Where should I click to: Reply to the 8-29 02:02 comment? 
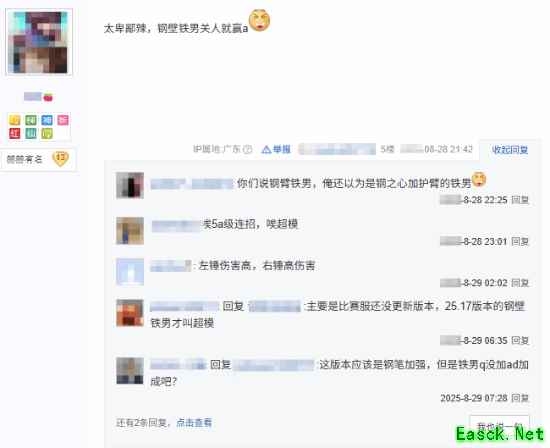click(x=520, y=283)
